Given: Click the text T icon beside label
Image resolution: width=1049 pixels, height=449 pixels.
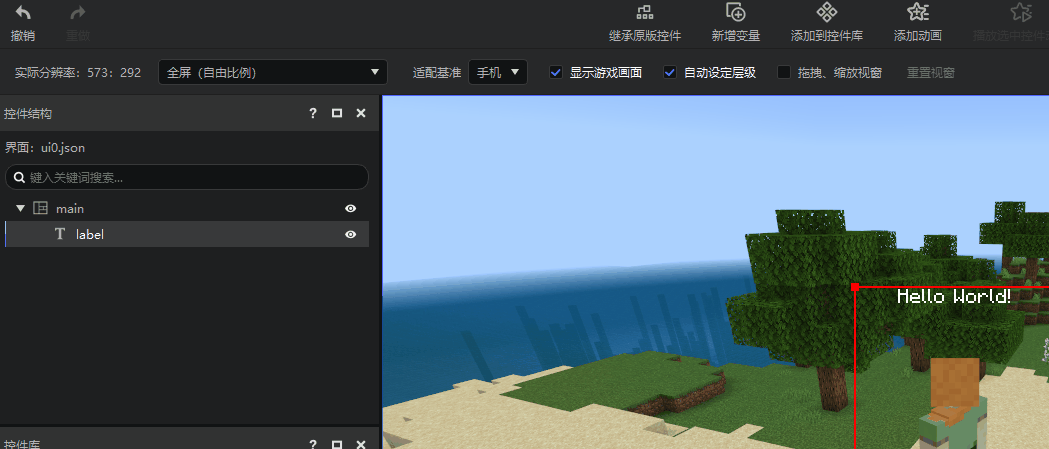Looking at the screenshot, I should coord(60,234).
